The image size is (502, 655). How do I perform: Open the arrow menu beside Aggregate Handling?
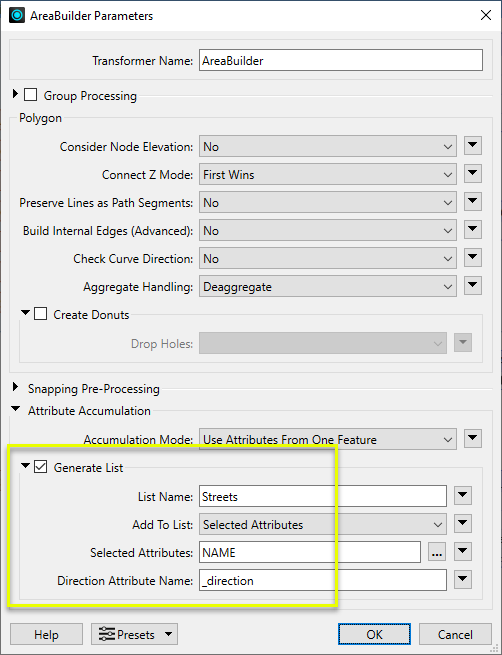[x=472, y=286]
